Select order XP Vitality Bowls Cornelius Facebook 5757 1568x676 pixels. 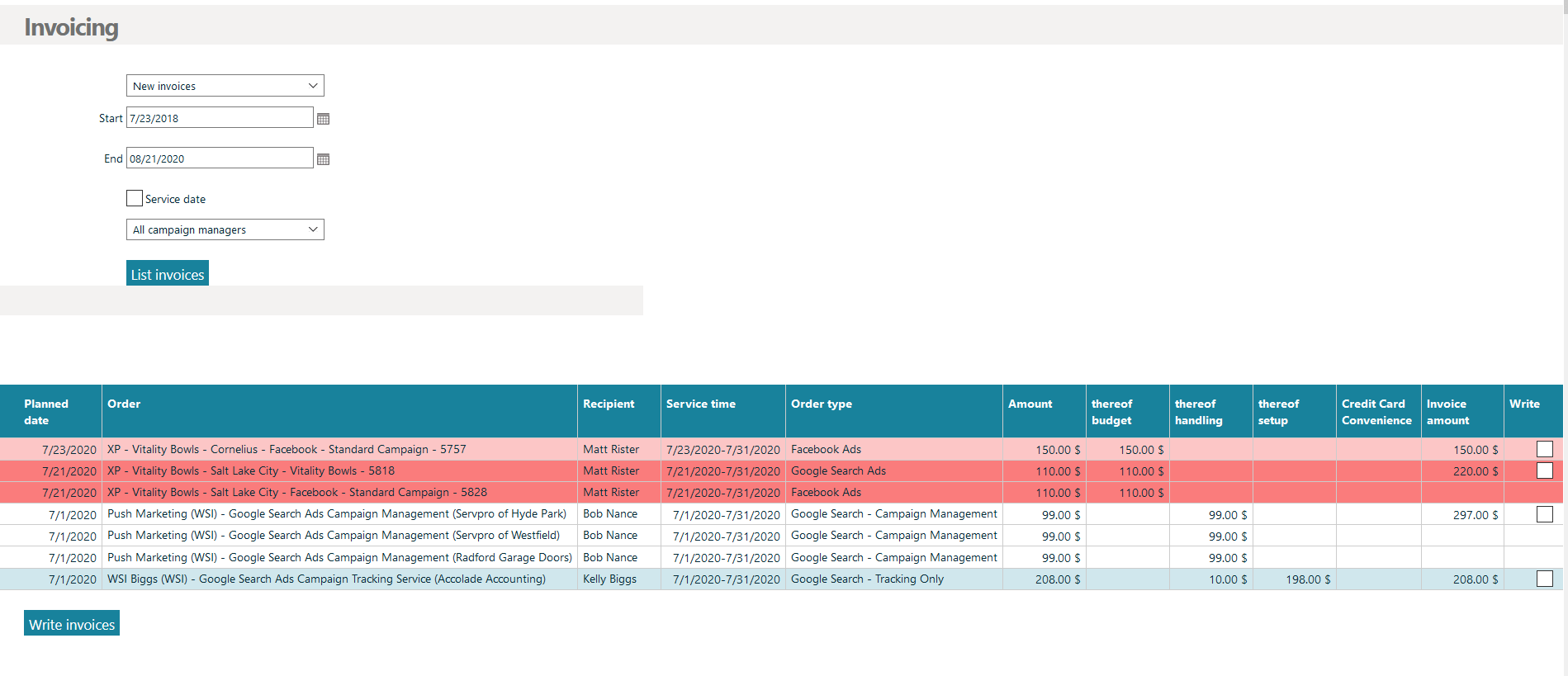pos(287,449)
